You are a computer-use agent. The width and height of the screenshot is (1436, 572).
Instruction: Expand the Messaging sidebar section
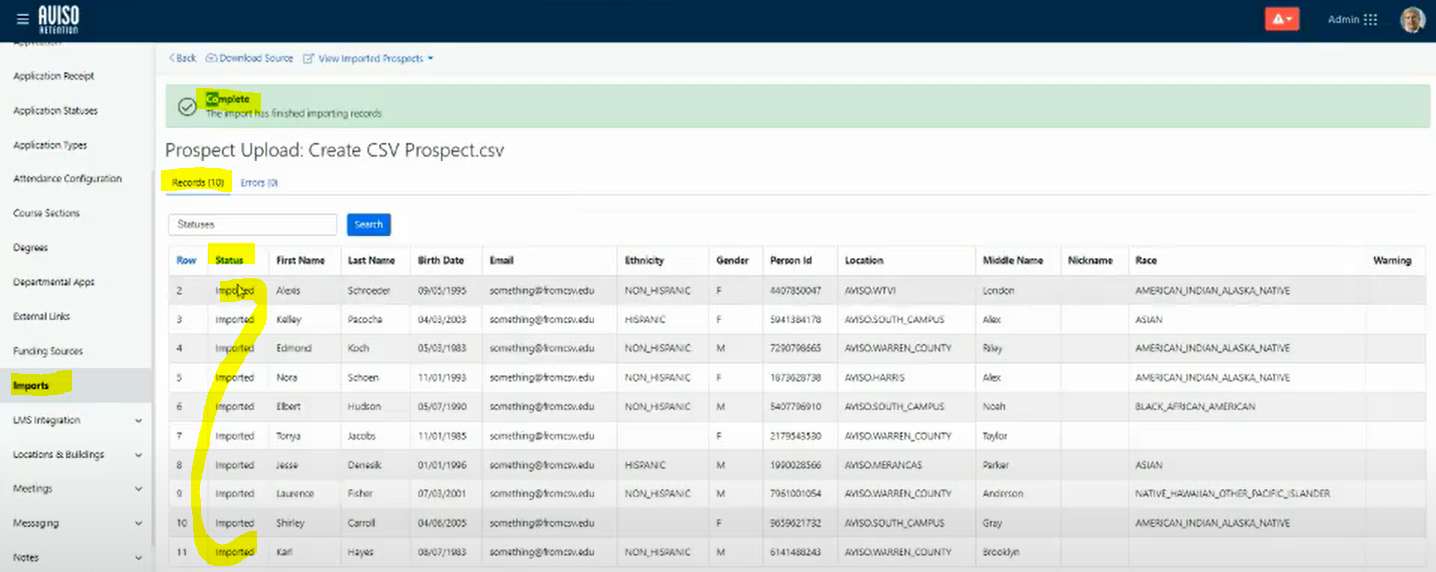pos(76,523)
